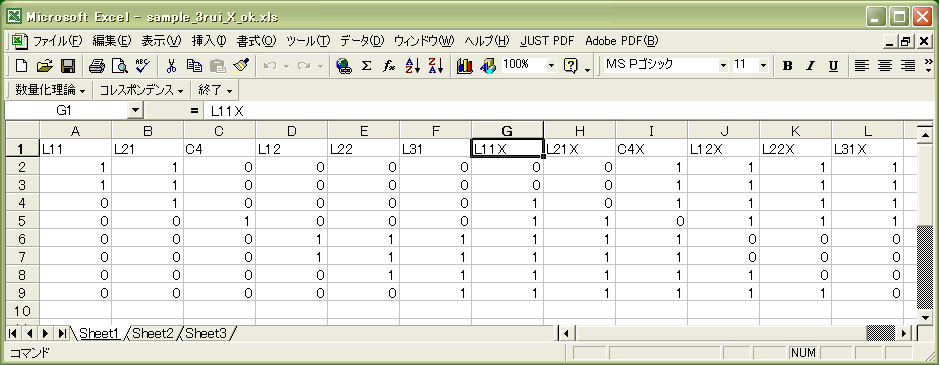Jump to the first sheet tab
The height and width of the screenshot is (365, 939).
(x=13, y=333)
